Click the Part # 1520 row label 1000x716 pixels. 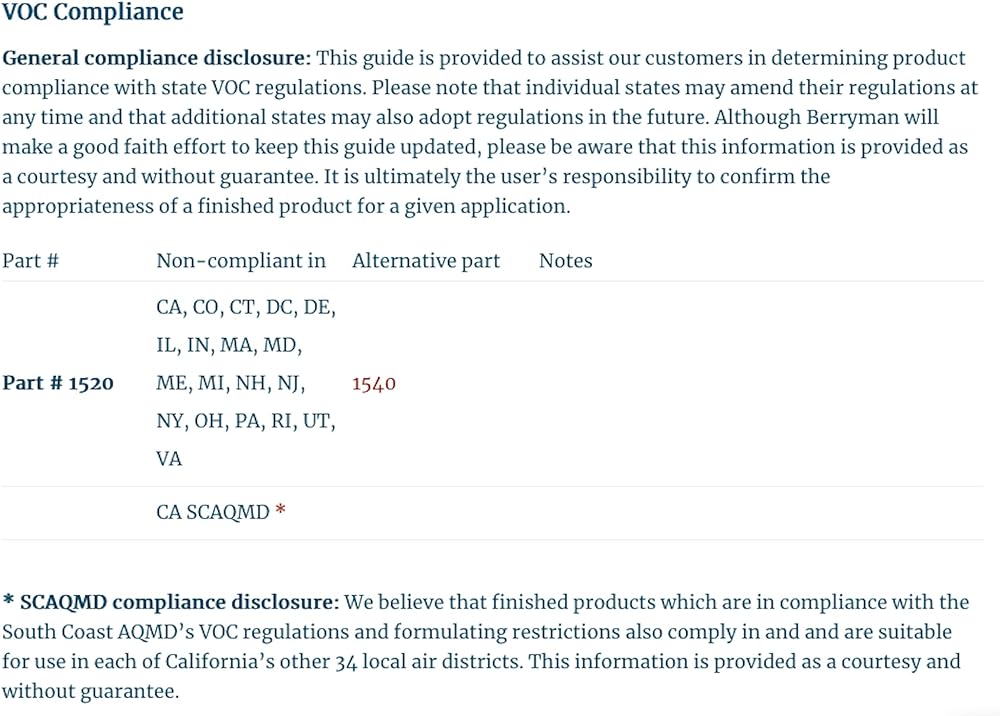[58, 384]
